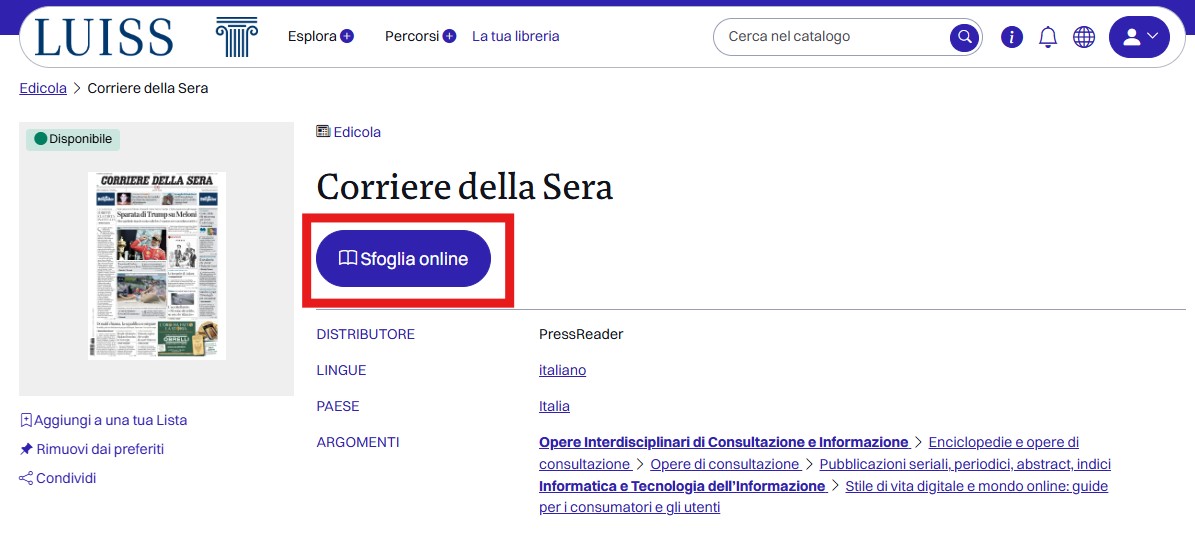Click the LUISS logo

pyautogui.click(x=104, y=37)
